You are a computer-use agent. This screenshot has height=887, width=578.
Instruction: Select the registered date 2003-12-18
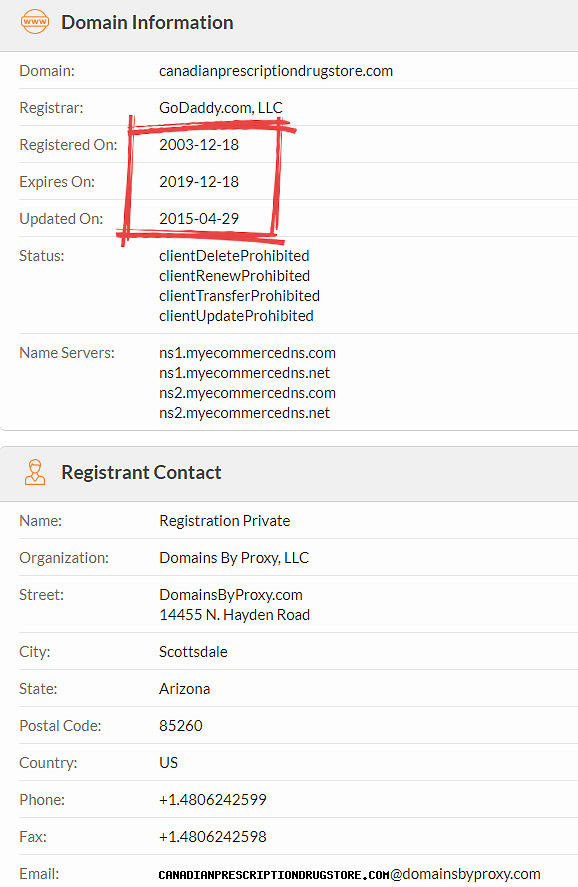coord(199,145)
